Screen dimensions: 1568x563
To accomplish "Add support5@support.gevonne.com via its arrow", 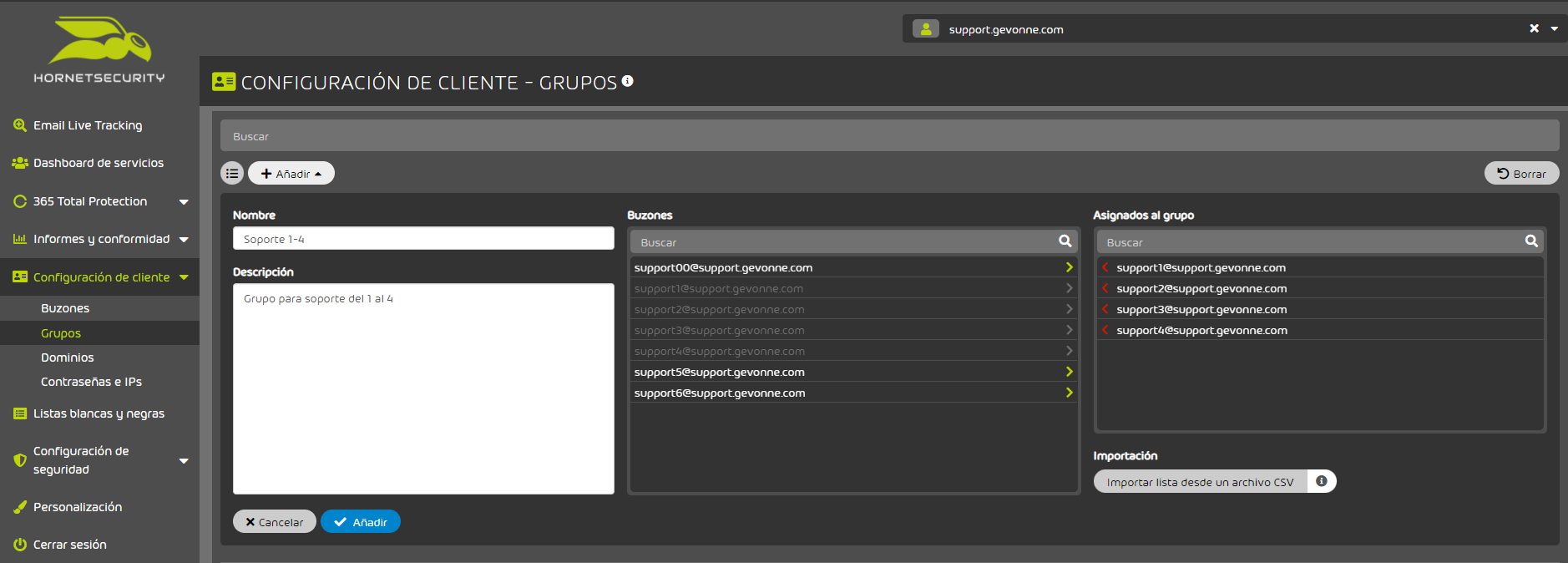I will click(1070, 372).
